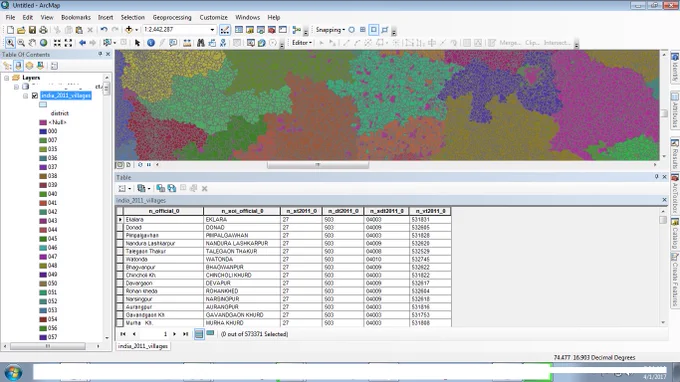Select the Pan hand tool
This screenshot has width=680, height=382.
(32, 43)
